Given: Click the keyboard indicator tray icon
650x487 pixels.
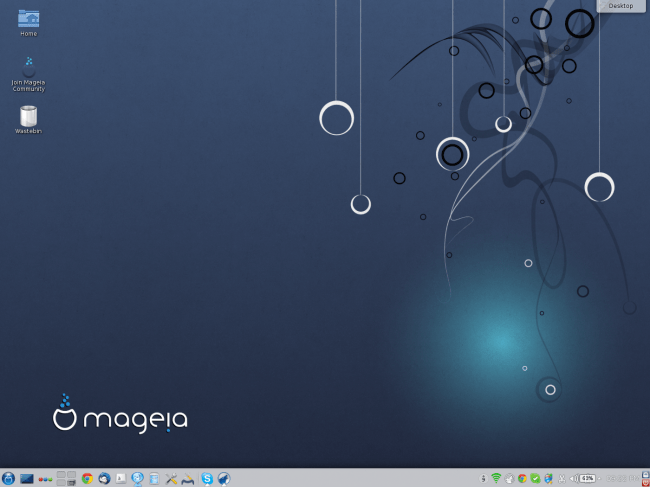Looking at the screenshot, I should pyautogui.click(x=483, y=479).
